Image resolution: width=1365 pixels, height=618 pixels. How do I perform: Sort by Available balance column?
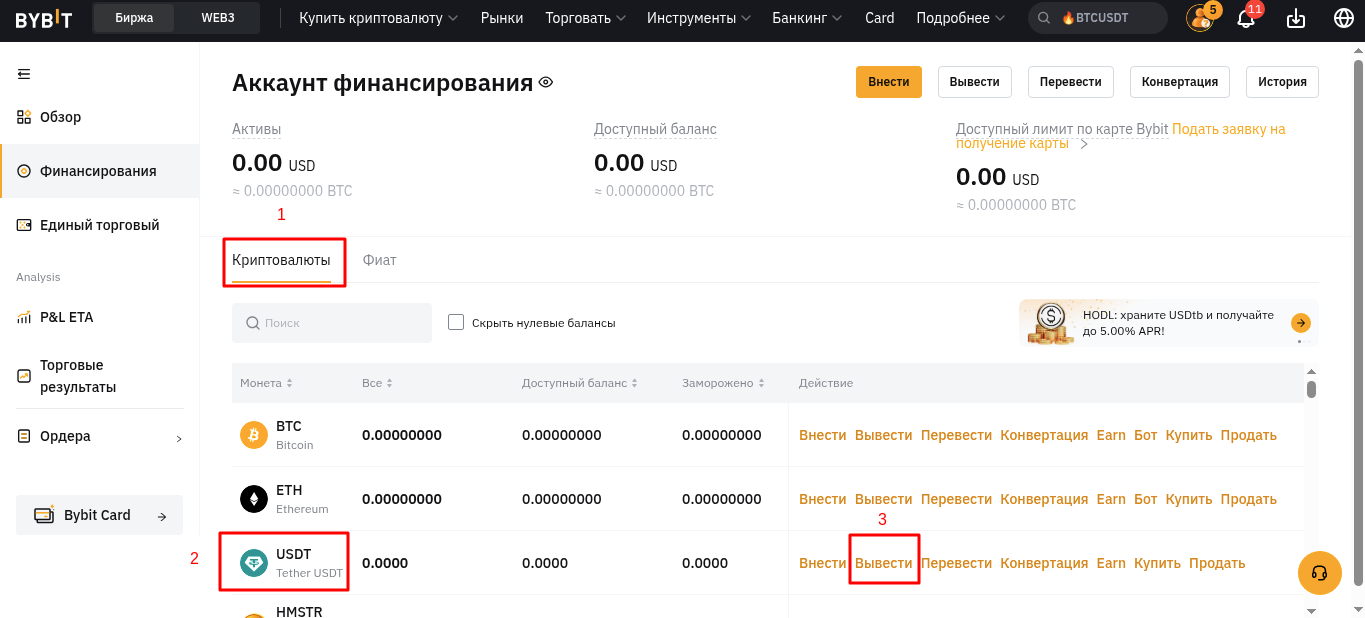(580, 383)
